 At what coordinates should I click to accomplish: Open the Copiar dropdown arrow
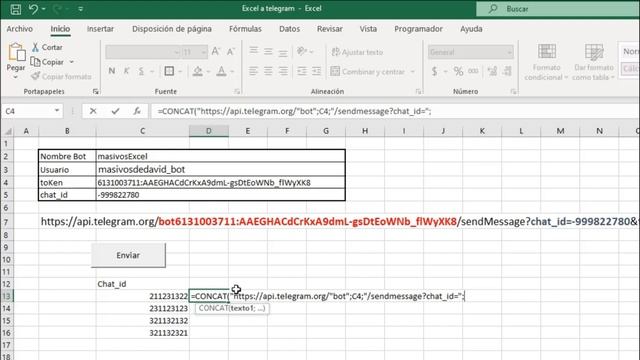pyautogui.click(x=72, y=62)
